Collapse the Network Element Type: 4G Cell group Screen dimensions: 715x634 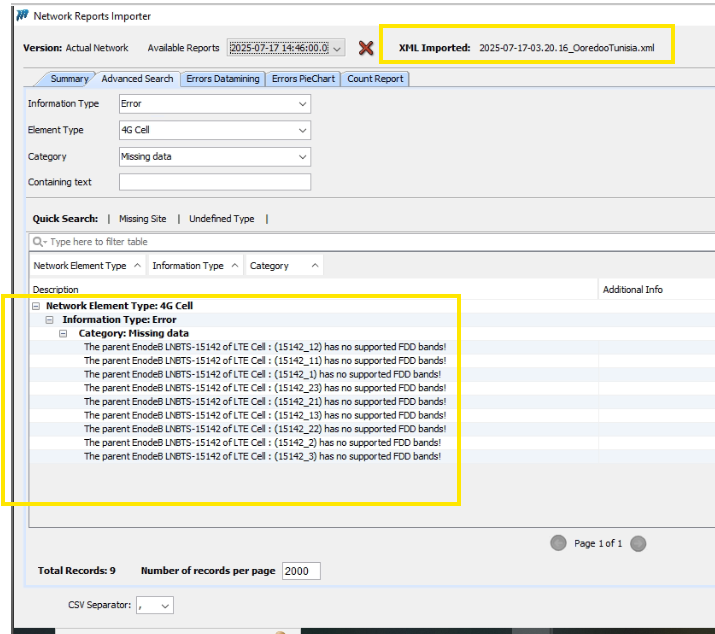(37, 306)
